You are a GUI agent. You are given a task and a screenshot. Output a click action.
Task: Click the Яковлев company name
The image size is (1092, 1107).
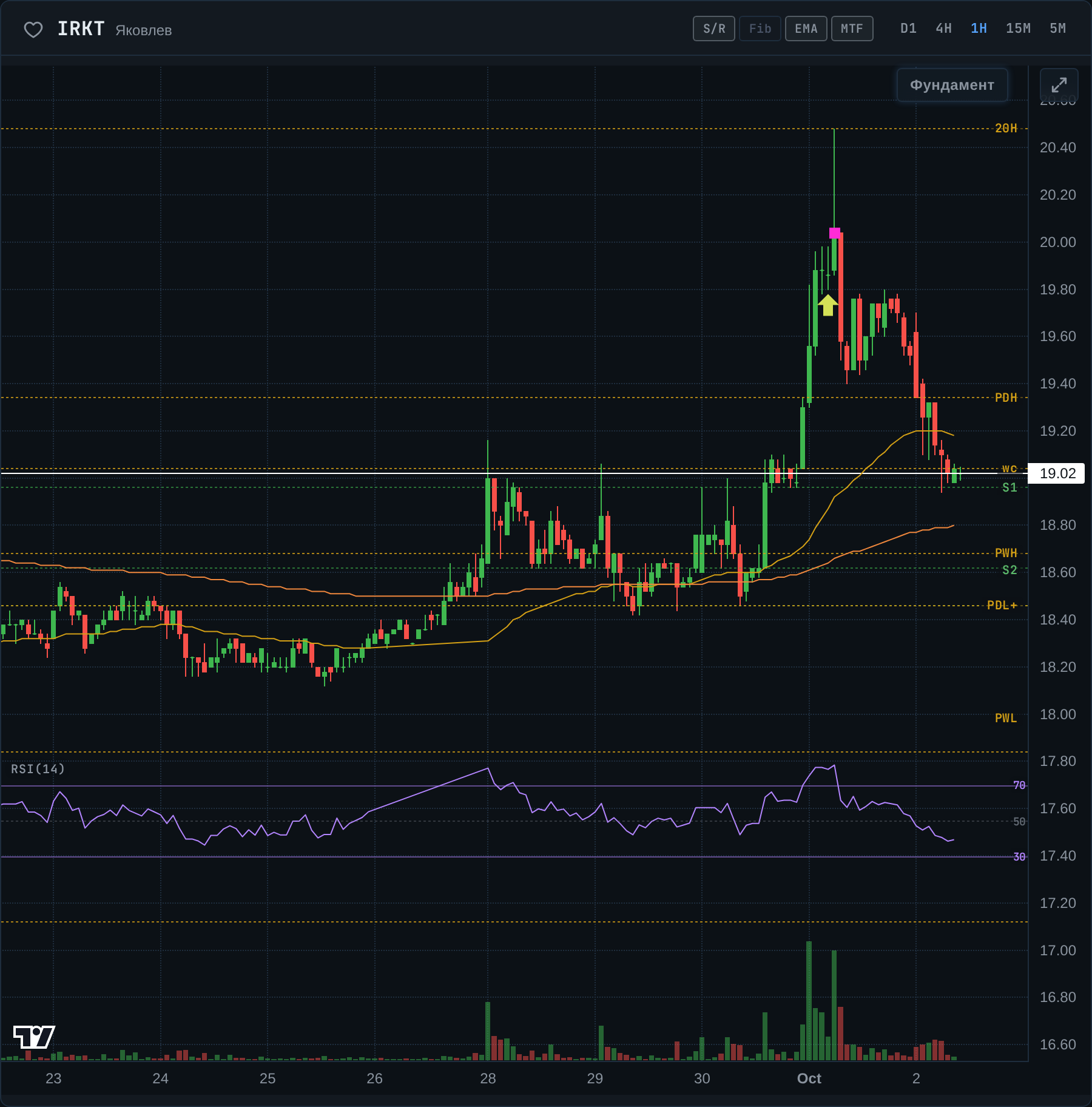144,30
